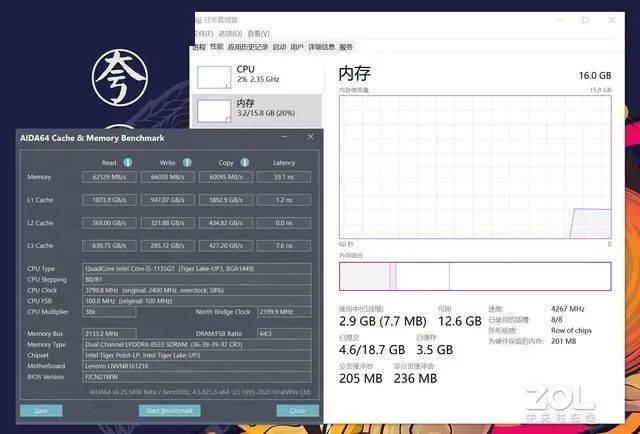
Task: Select the 内存 item in Task Manager sidebar
Action: 257,110
